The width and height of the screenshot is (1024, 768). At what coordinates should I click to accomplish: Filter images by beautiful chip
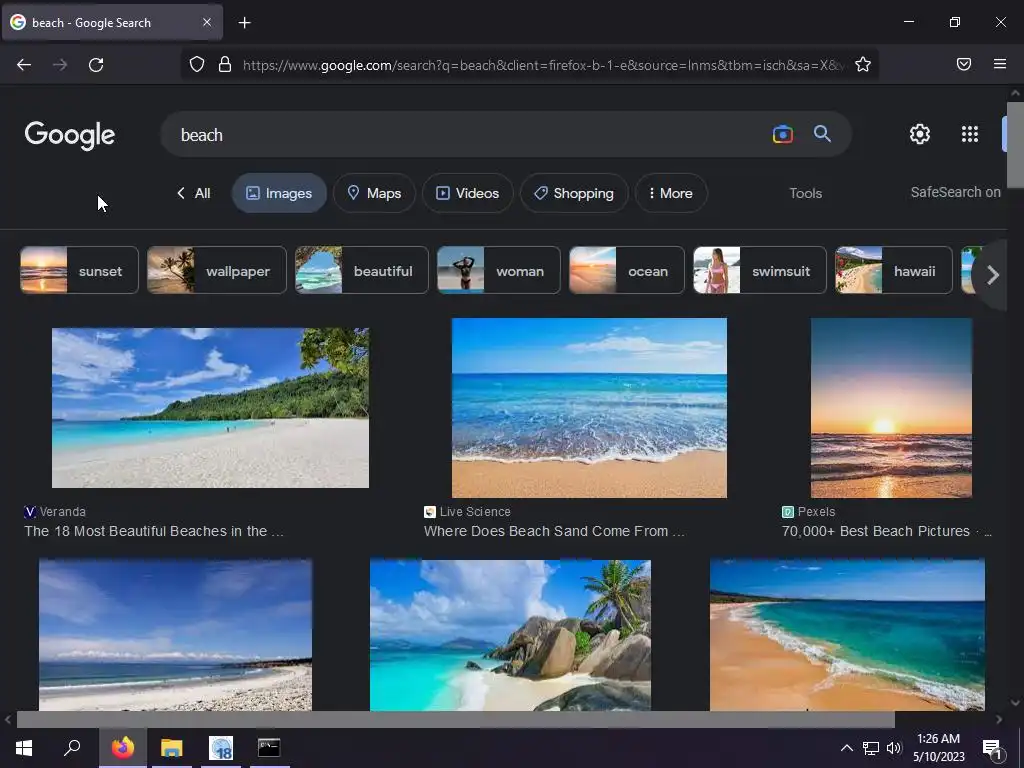pyautogui.click(x=362, y=270)
